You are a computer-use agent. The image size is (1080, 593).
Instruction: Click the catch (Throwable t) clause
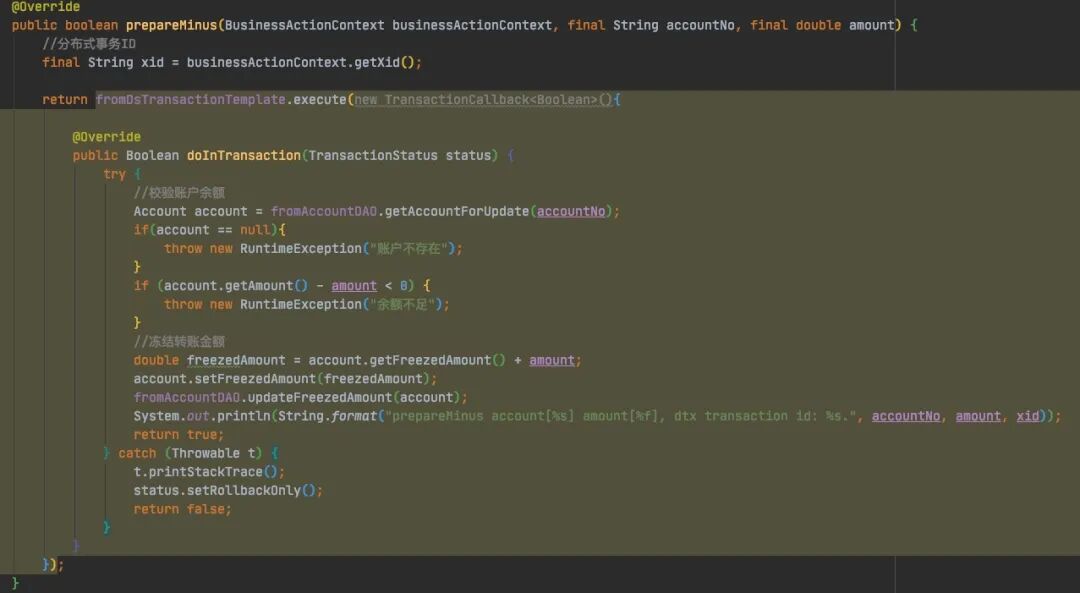click(190, 453)
